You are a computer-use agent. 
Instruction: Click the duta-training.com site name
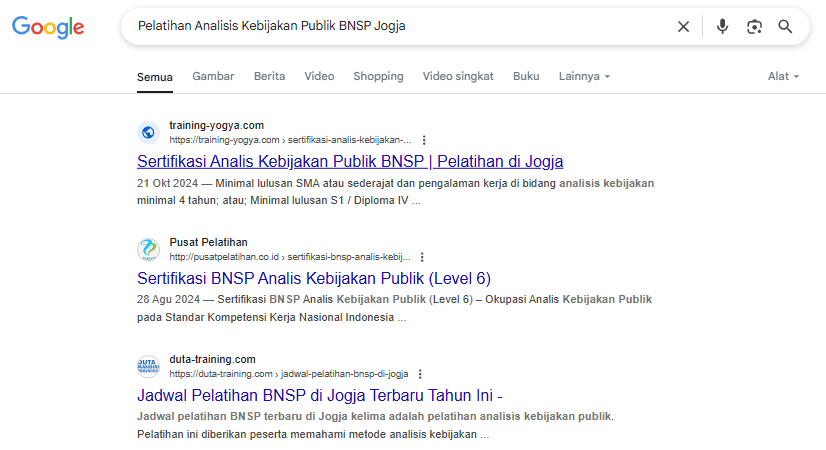click(x=212, y=359)
